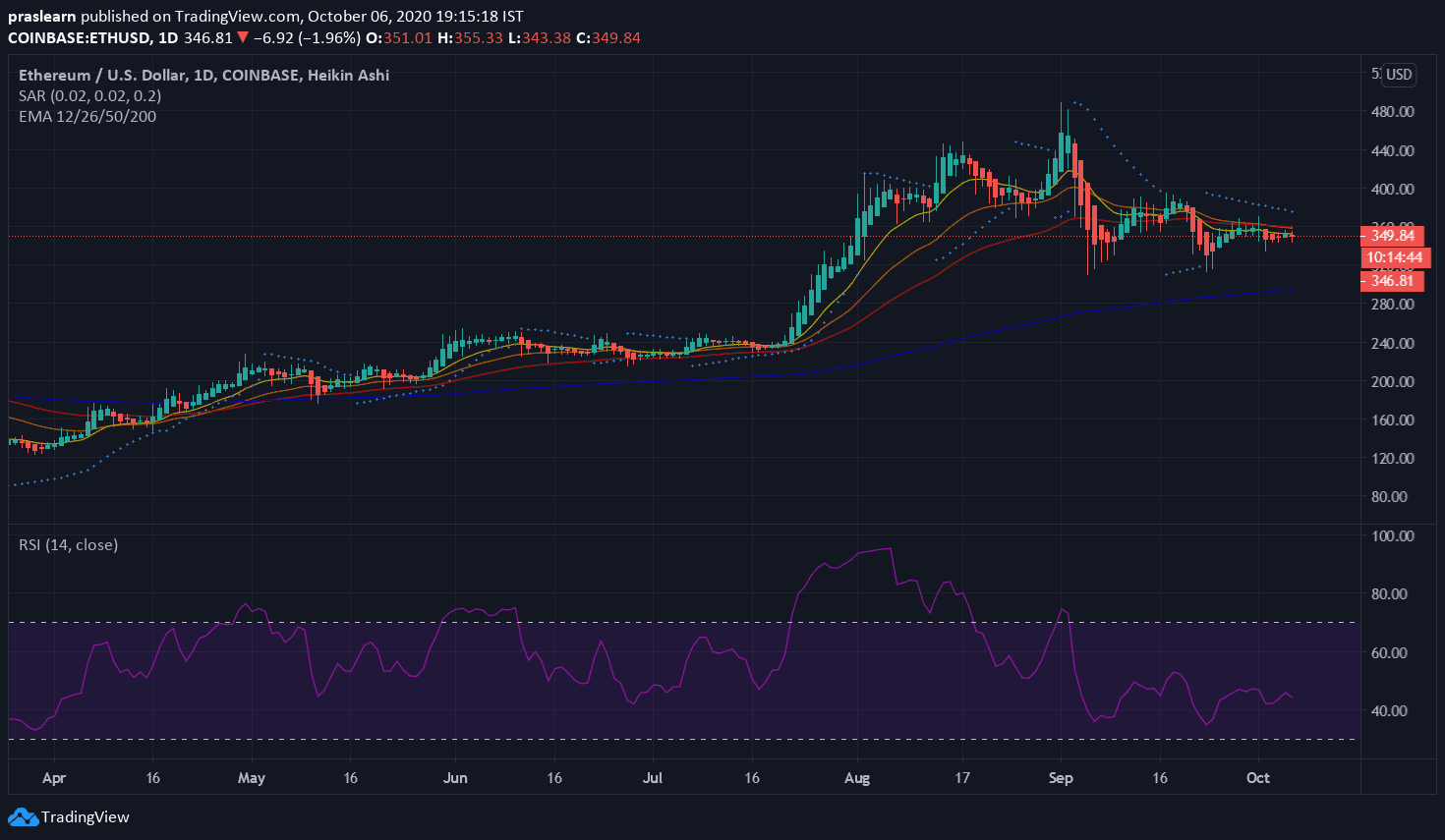The width and height of the screenshot is (1445, 840).
Task: Click the SAR (0.02, 0.02, 0.2) indicator label
Action: [89, 95]
